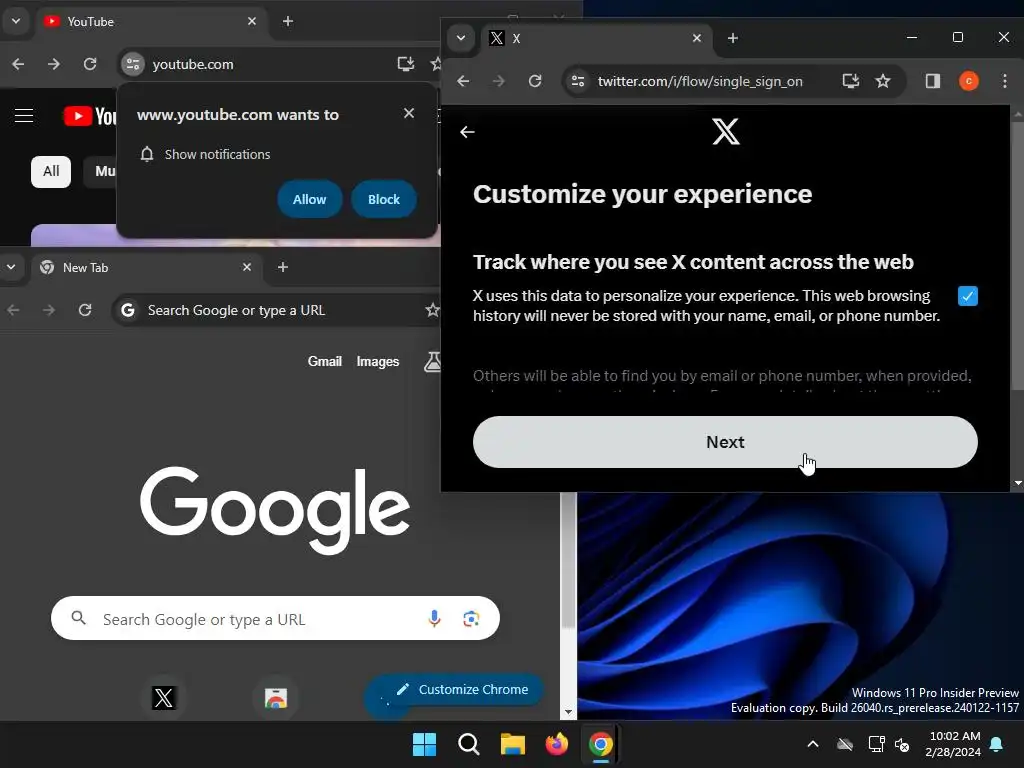Image resolution: width=1024 pixels, height=768 pixels.
Task: Reload the youtube.com page
Action: pyautogui.click(x=90, y=64)
